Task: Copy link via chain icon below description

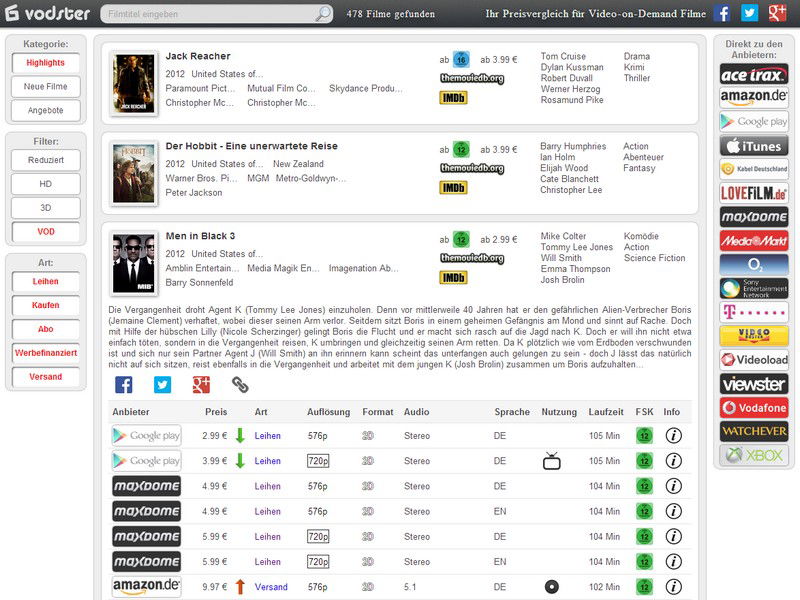Action: [240, 385]
